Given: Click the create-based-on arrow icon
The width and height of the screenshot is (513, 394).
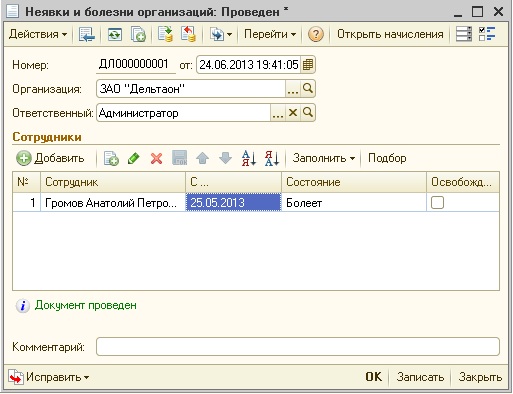Looking at the screenshot, I should tap(217, 34).
